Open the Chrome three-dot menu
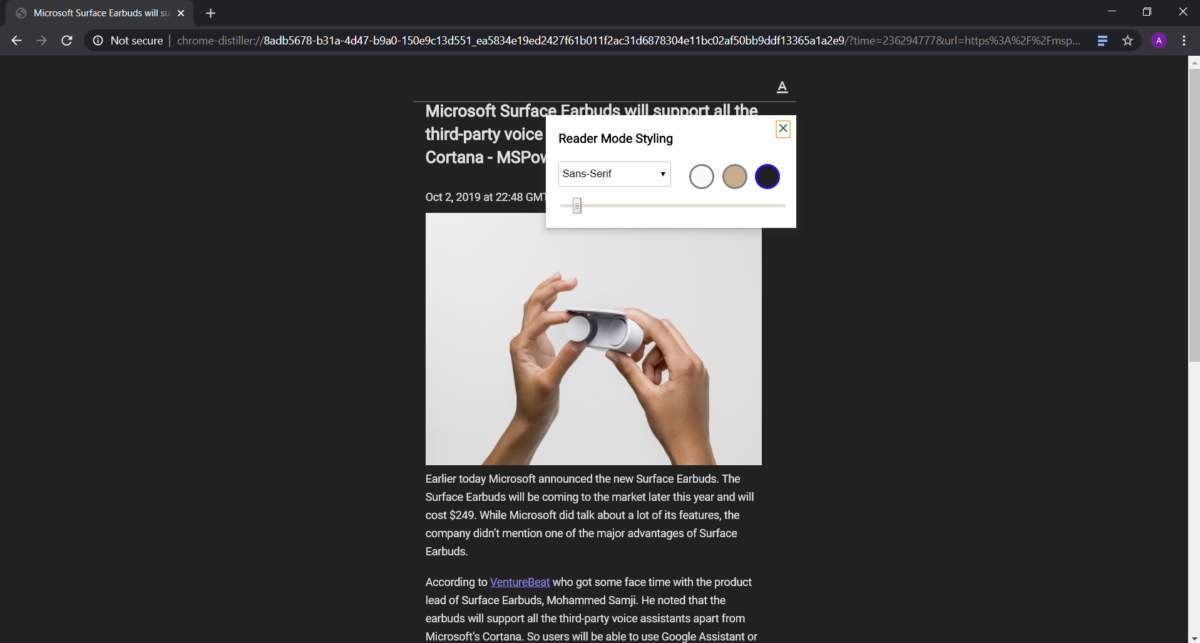The image size is (1200, 643). (1183, 40)
